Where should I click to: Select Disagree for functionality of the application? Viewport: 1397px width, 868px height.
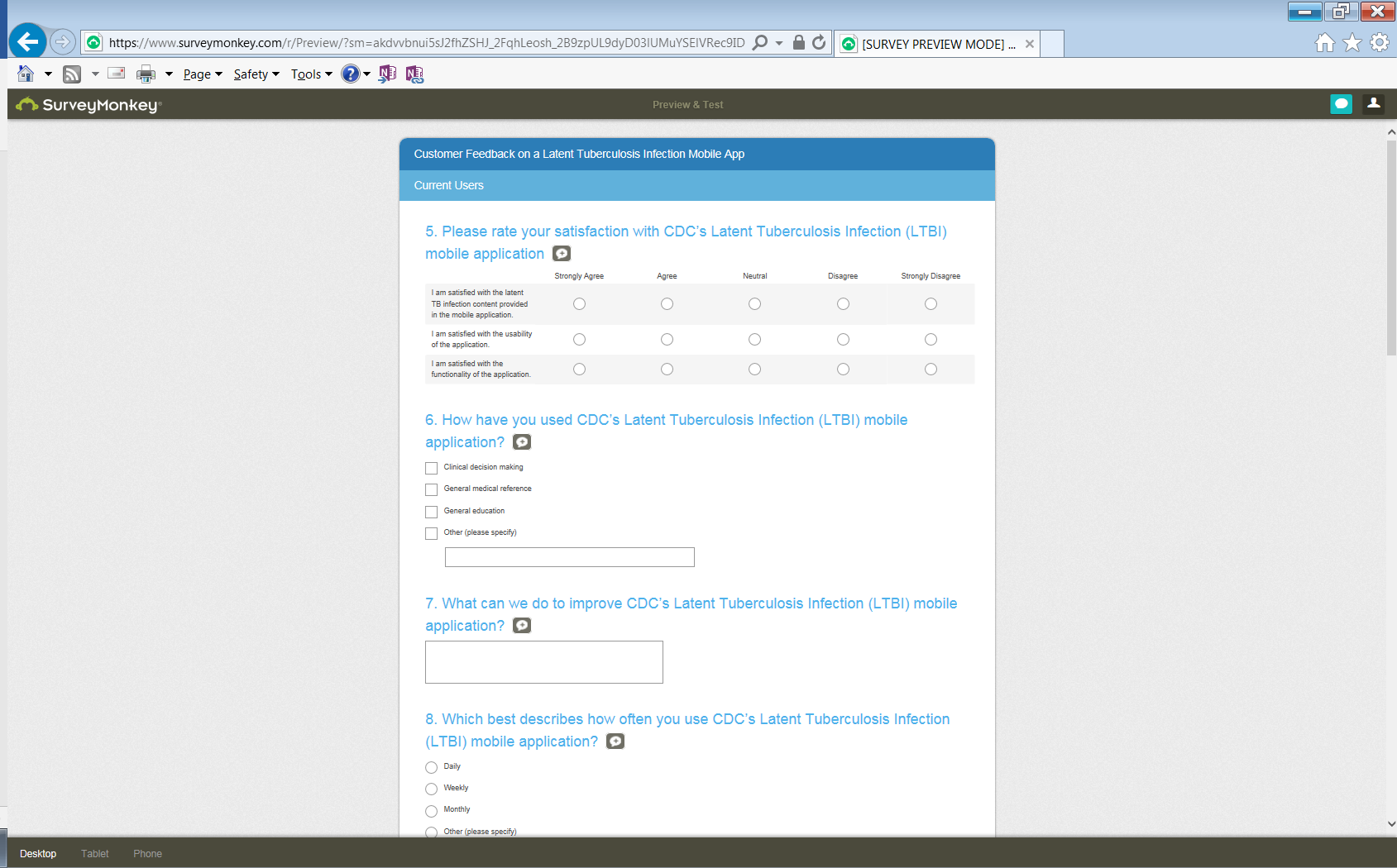tap(843, 370)
